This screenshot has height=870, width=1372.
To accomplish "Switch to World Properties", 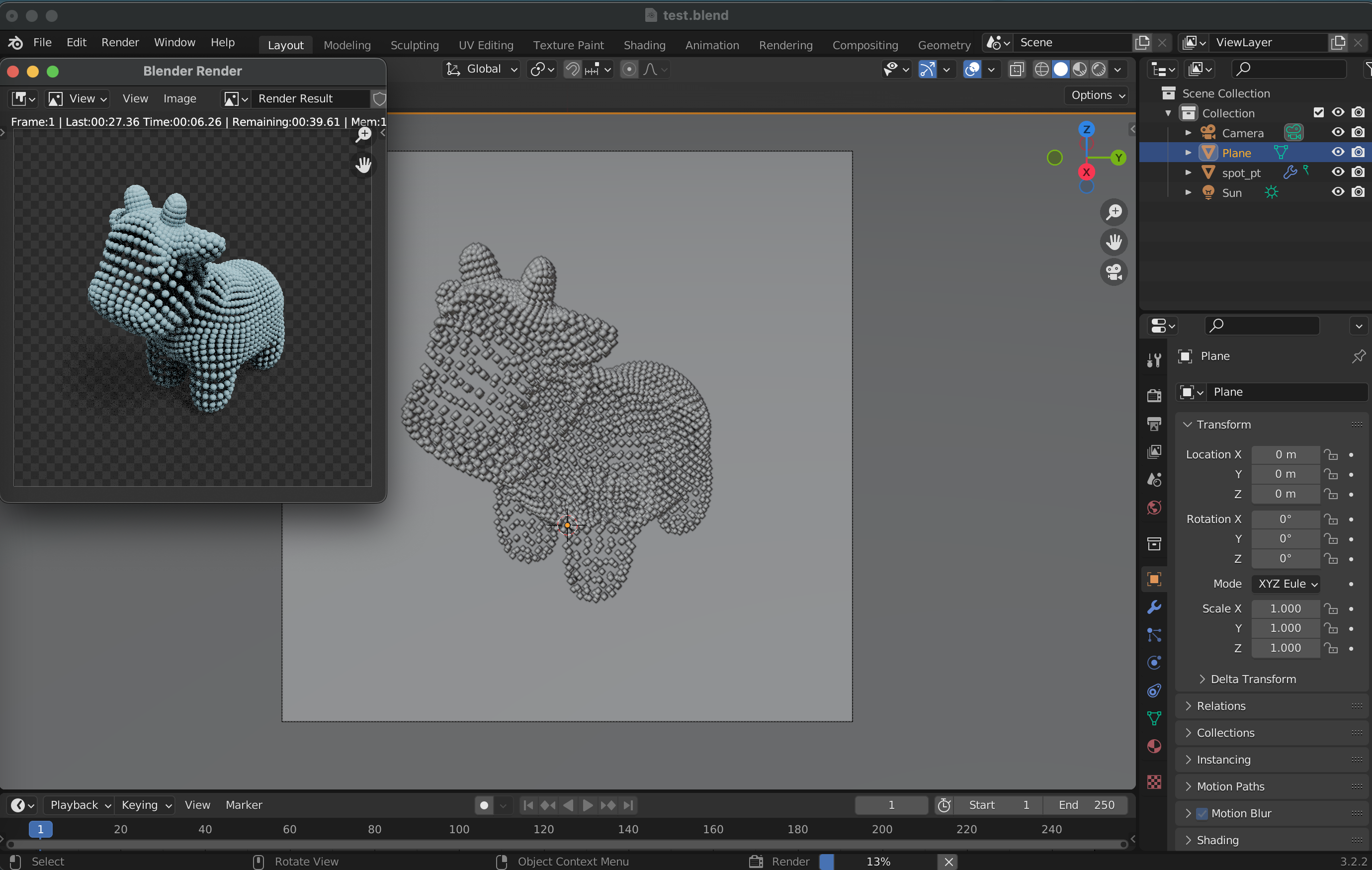I will pos(1154,507).
